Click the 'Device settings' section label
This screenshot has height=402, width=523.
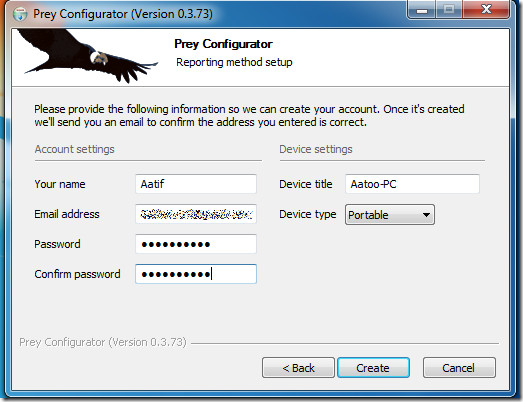click(316, 149)
